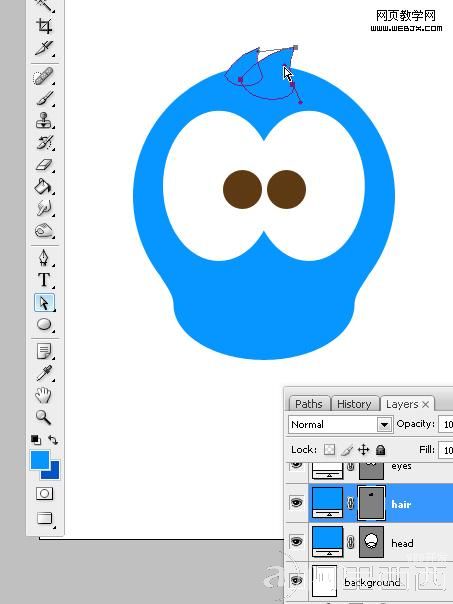
Task: Select the Eyedropper tool
Action: (x=44, y=373)
